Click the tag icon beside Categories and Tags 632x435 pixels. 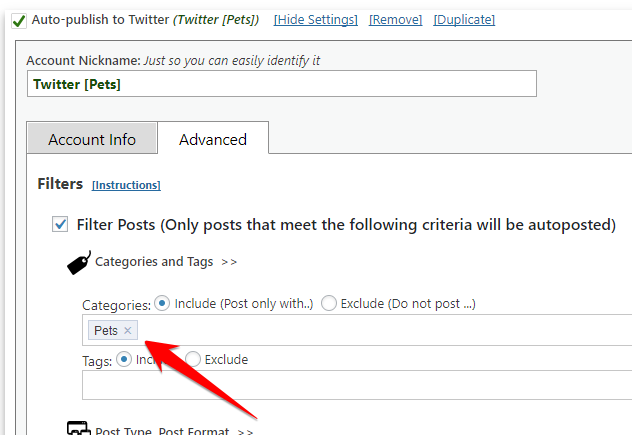pos(79,263)
